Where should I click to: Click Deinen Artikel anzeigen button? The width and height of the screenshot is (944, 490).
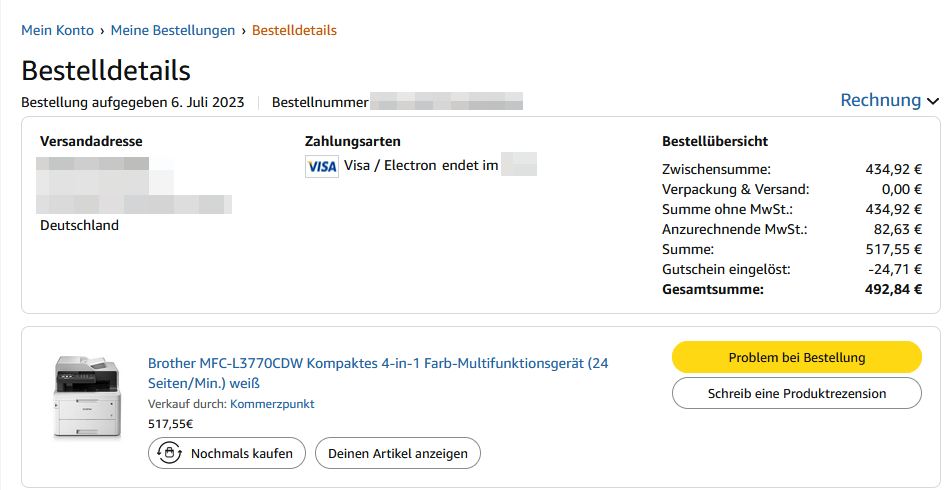coord(398,453)
